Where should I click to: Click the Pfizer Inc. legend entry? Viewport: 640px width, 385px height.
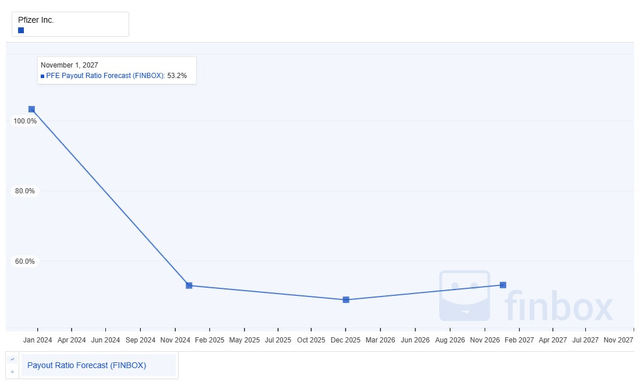tap(70, 24)
